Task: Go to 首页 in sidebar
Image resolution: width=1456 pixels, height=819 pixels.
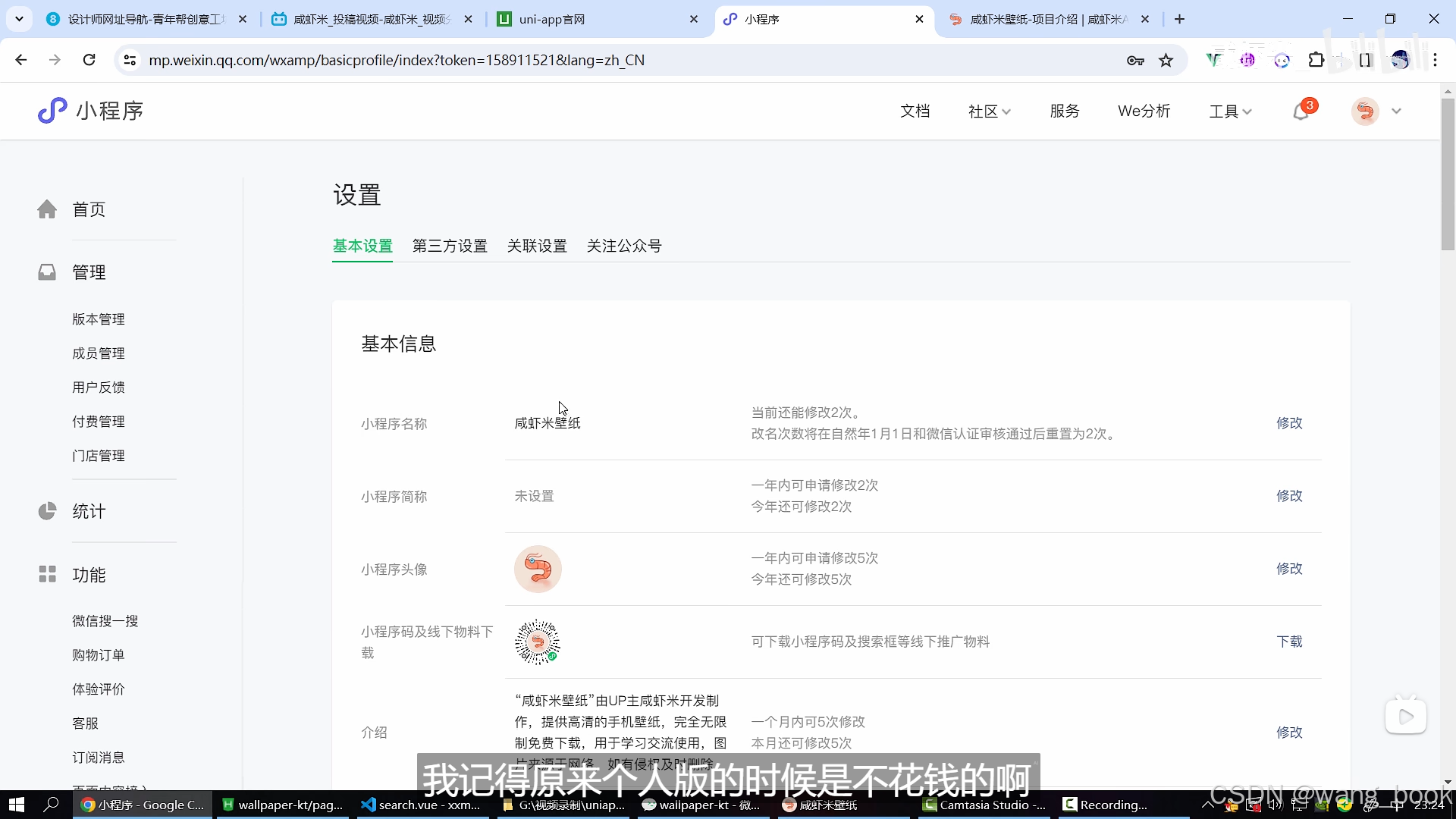Action: point(89,209)
